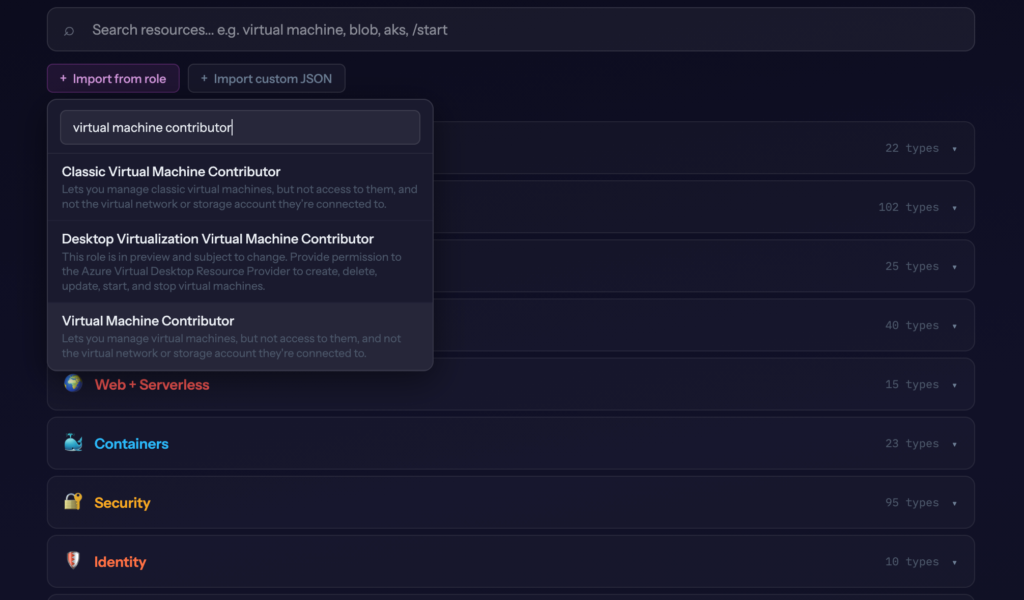Expand the row showing 102 types
This screenshot has height=600, width=1024.
954,208
